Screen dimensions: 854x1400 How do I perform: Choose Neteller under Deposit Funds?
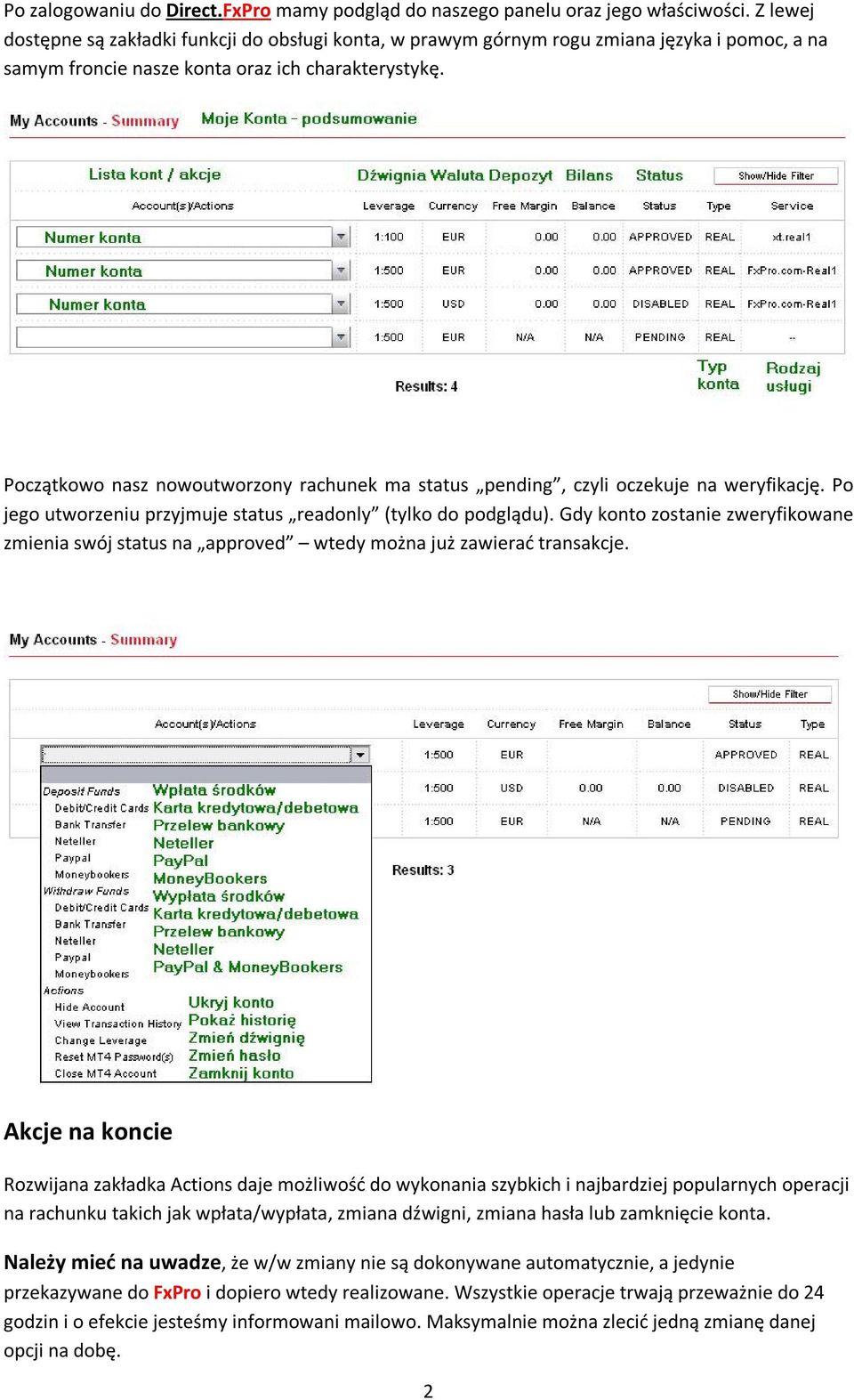coord(76,841)
